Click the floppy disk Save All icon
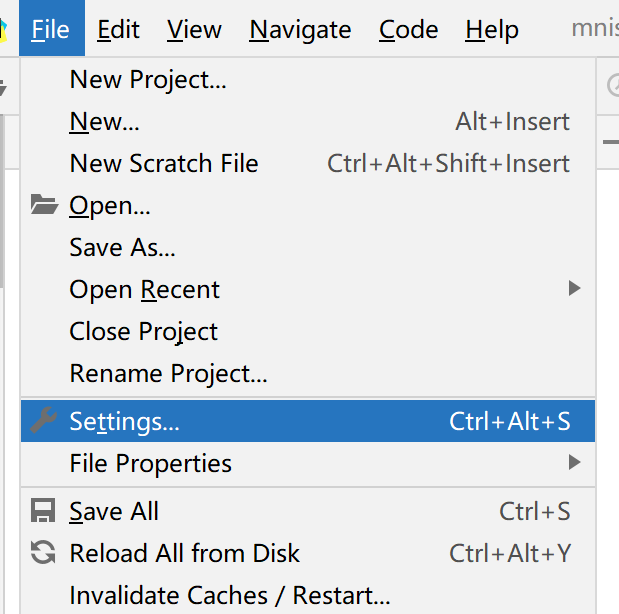619x614 pixels. tap(43, 510)
